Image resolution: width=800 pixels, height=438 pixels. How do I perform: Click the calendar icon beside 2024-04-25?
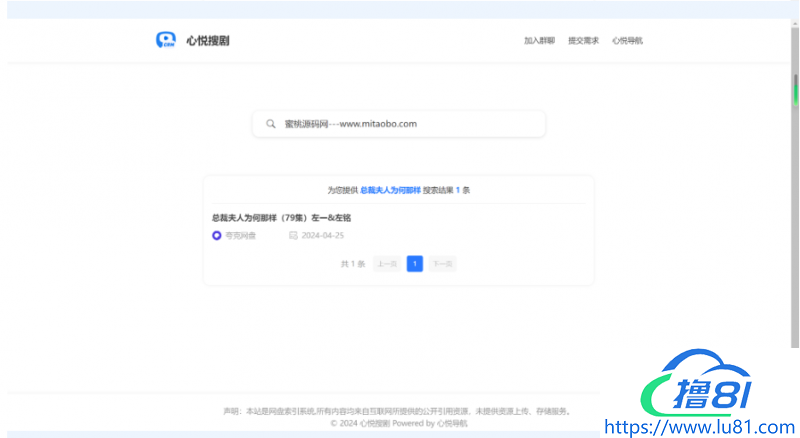[293, 236]
